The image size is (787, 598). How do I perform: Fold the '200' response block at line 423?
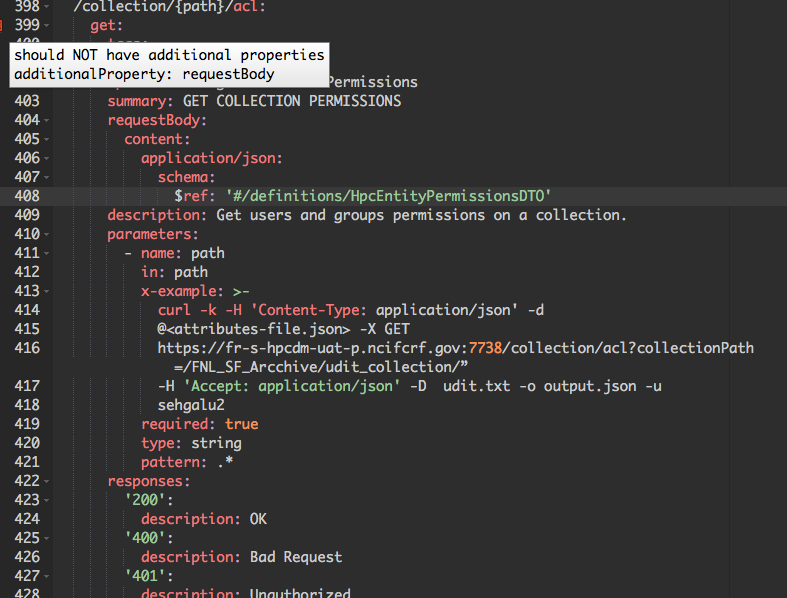[x=47, y=500]
